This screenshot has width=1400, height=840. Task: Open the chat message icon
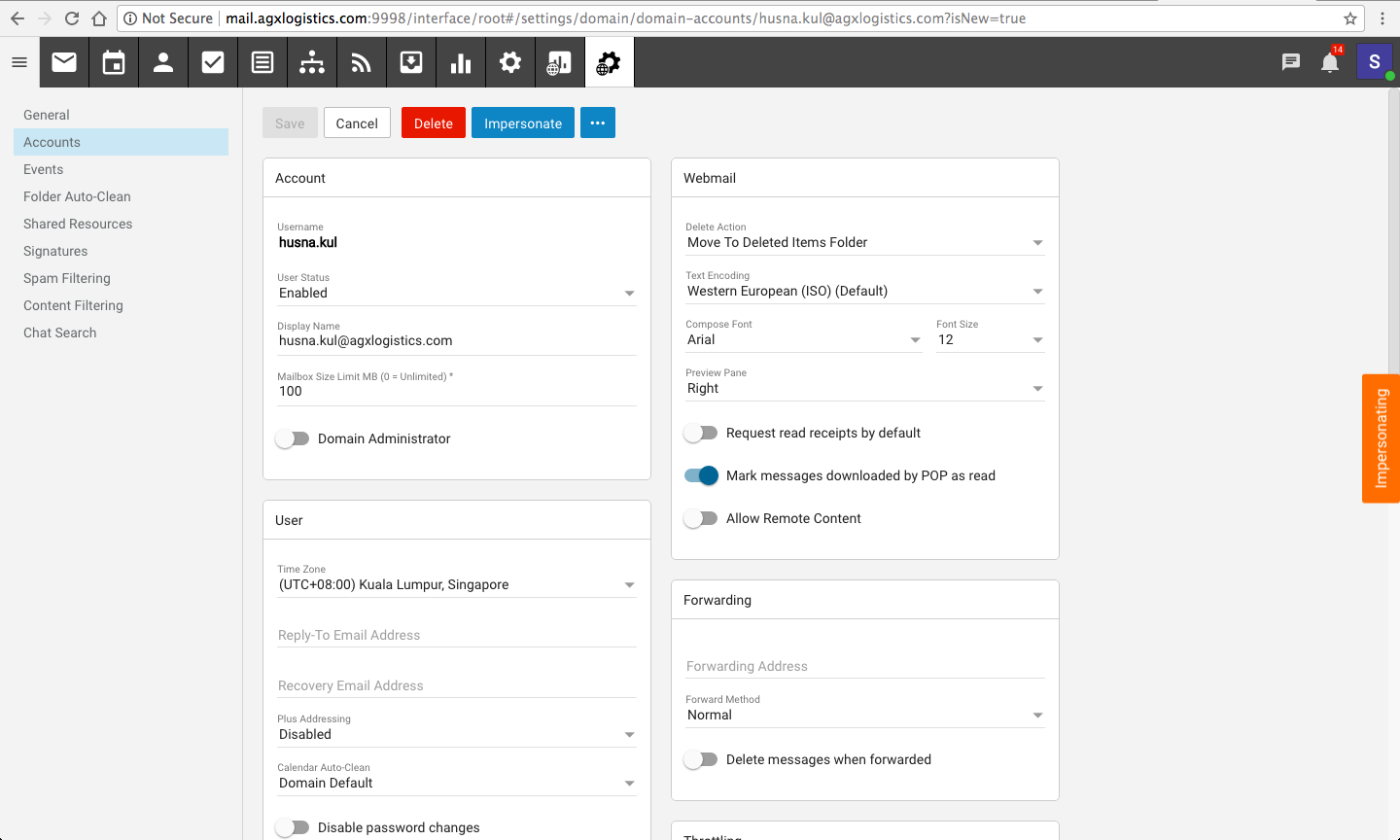coord(1291,63)
